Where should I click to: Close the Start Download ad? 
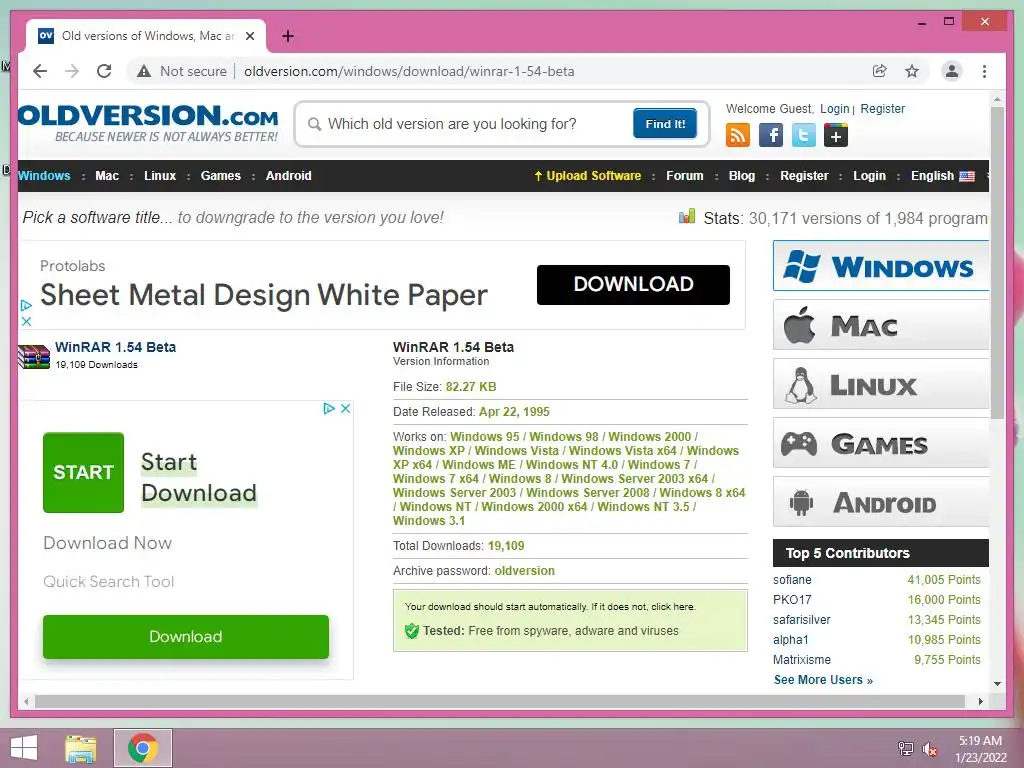345,408
